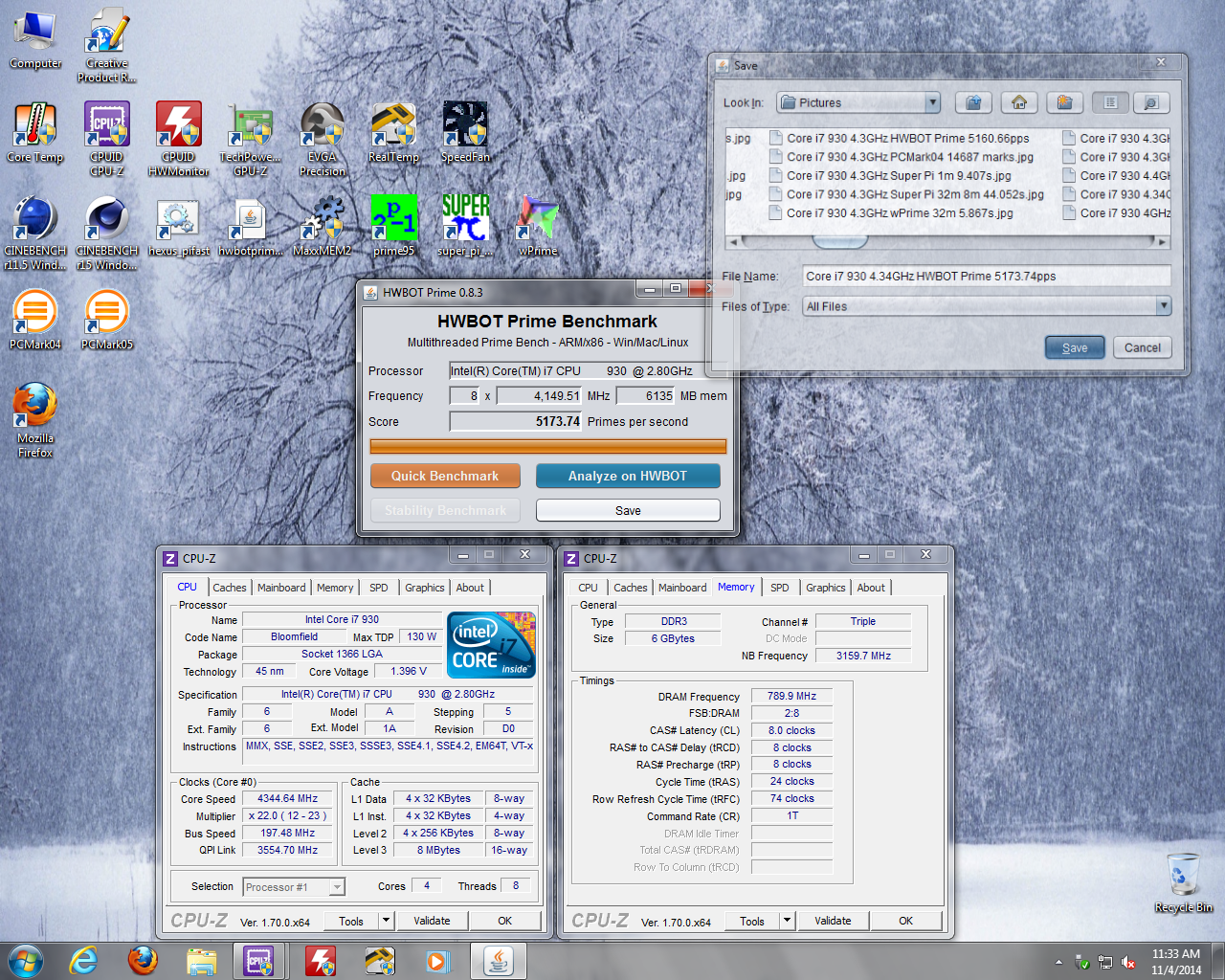Select the Creative Product R... desktop icon
This screenshot has width=1225, height=980.
point(107,45)
